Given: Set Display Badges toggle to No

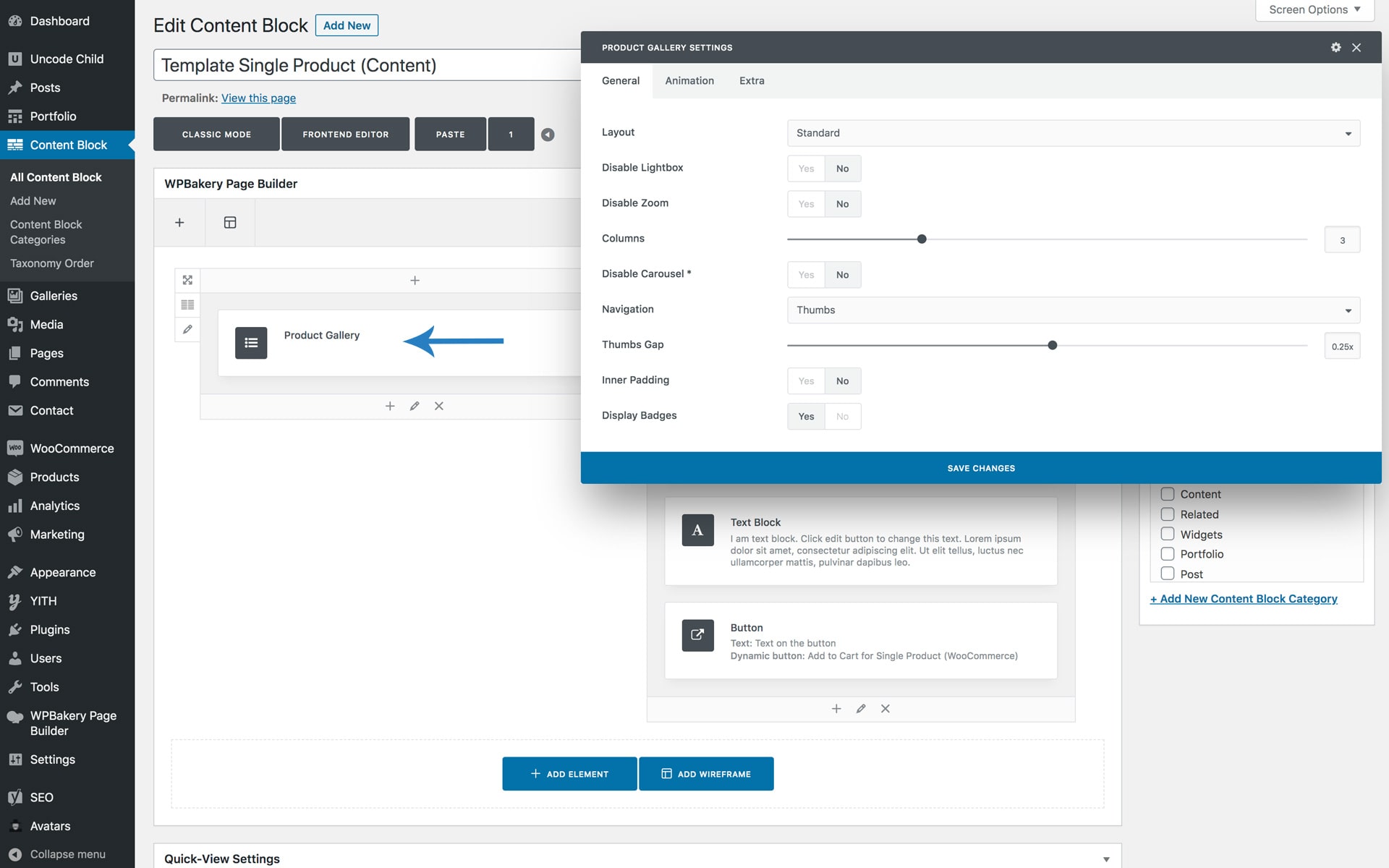Looking at the screenshot, I should (x=842, y=417).
